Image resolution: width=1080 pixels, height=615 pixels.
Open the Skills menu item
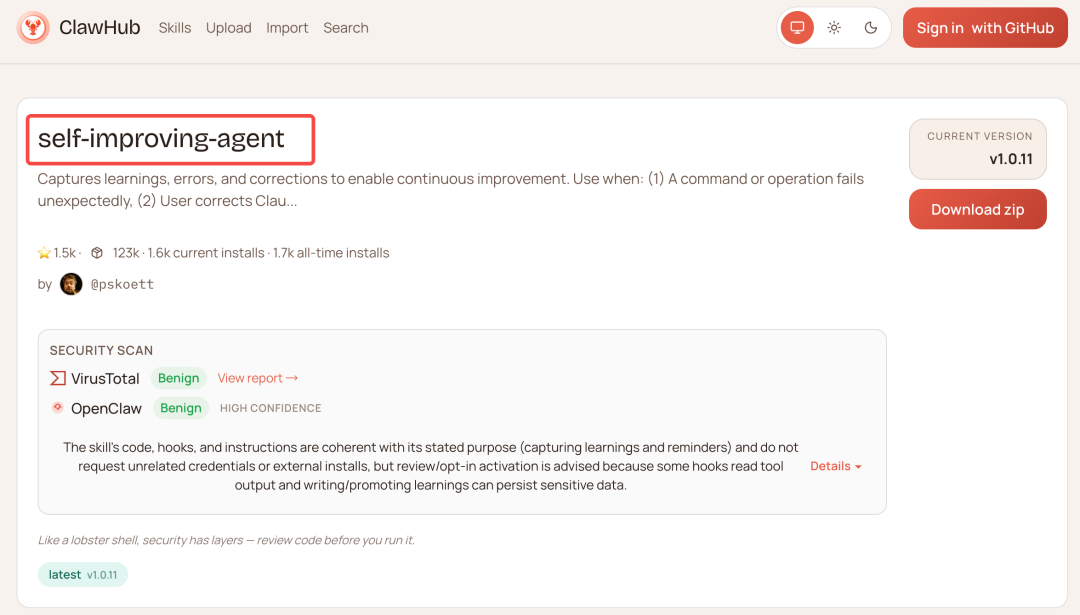click(175, 28)
